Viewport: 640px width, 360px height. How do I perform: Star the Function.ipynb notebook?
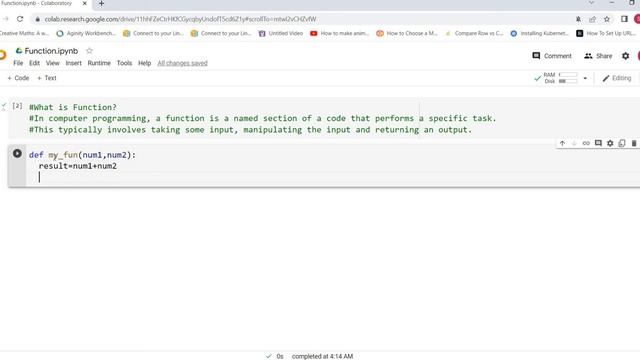[x=89, y=51]
